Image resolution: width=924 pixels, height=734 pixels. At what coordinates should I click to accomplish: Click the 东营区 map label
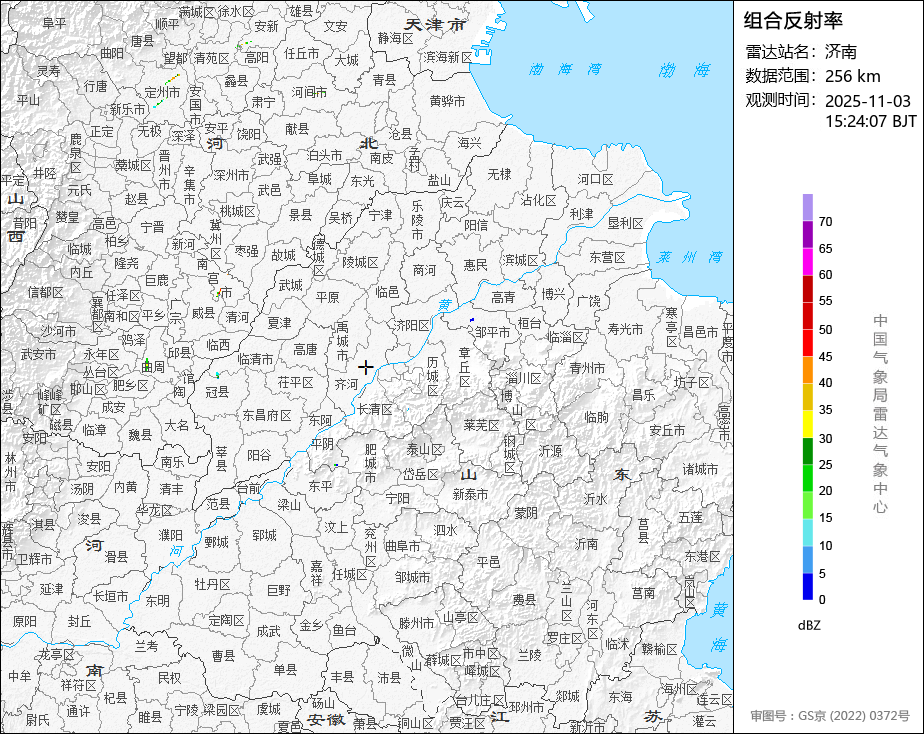(607, 257)
